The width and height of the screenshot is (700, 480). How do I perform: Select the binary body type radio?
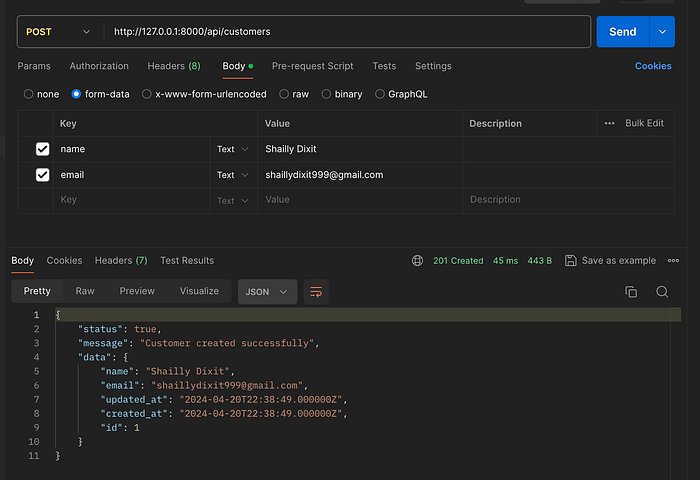tap(326, 94)
